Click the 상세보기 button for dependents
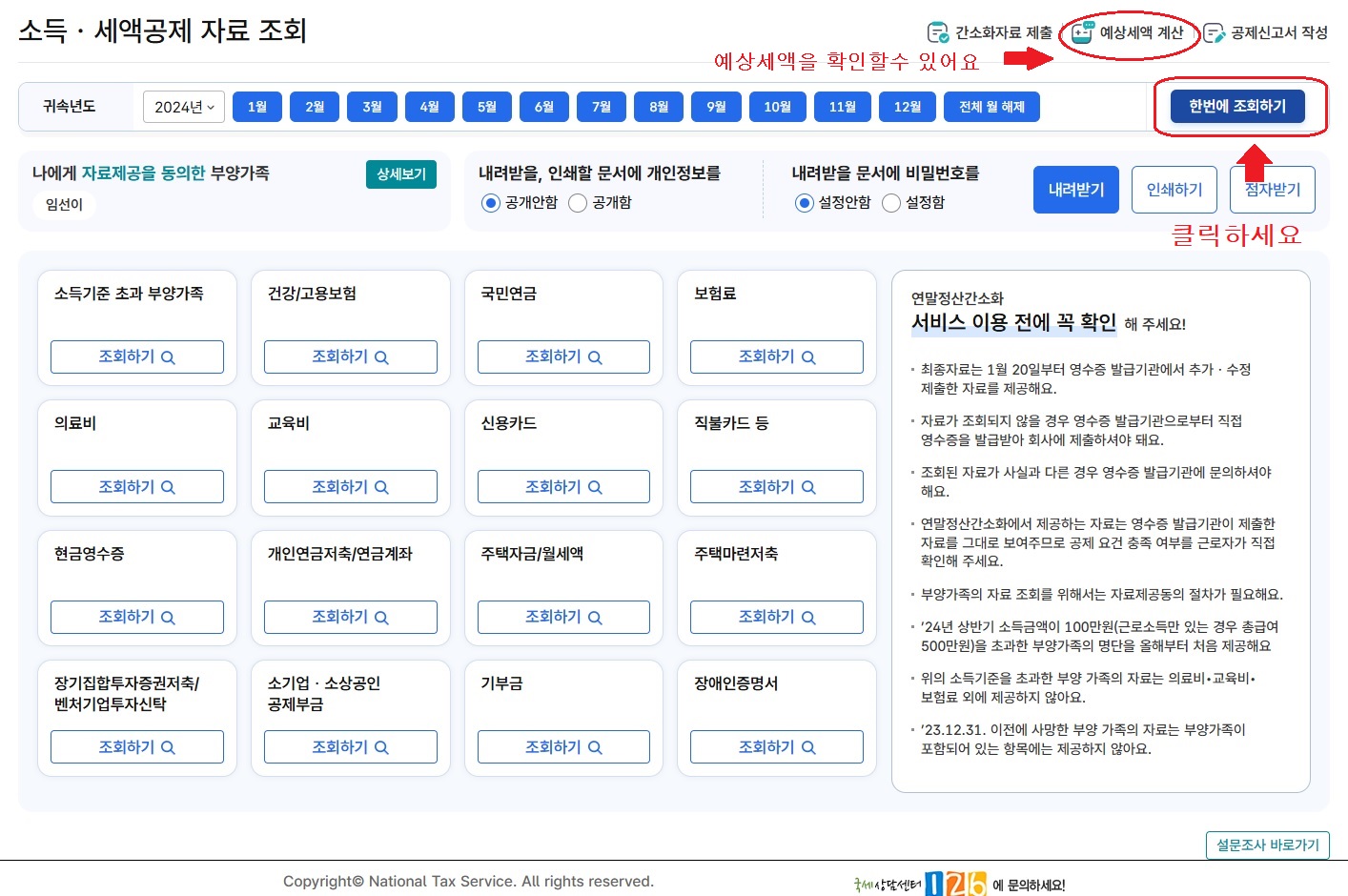The width and height of the screenshot is (1348, 896). pyautogui.click(x=400, y=175)
